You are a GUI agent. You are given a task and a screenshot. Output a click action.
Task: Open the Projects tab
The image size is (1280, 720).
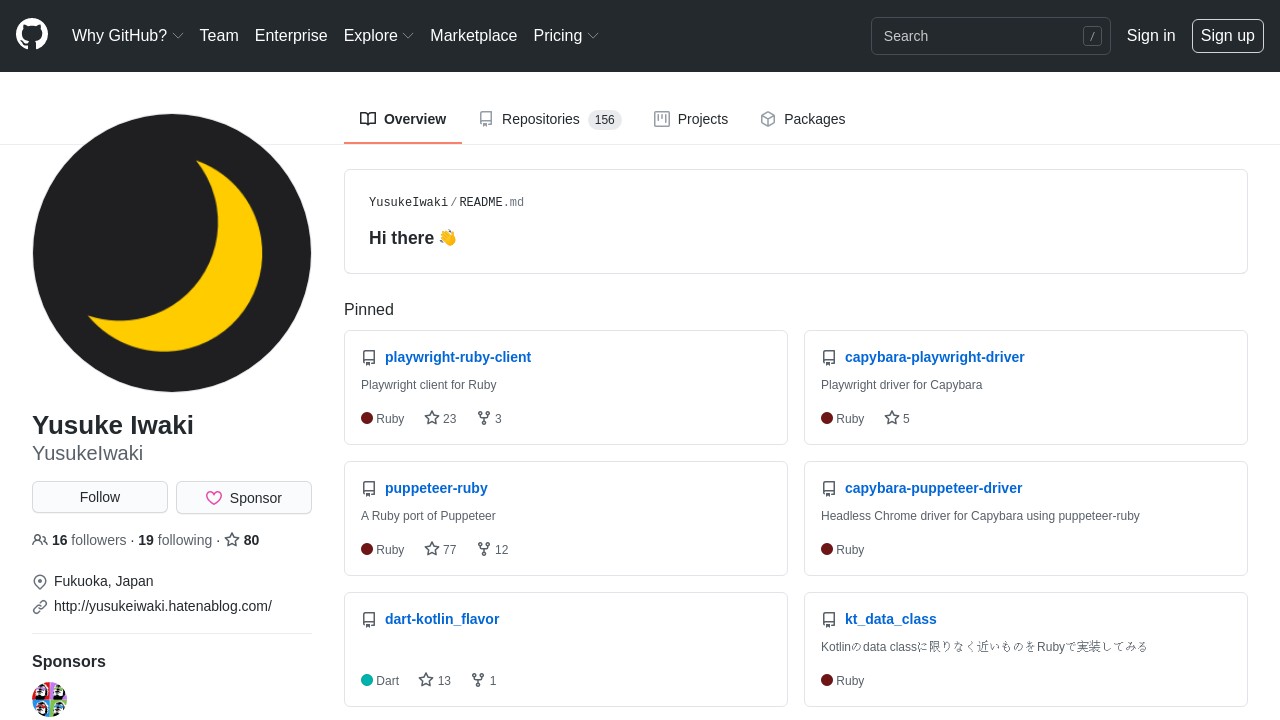[x=691, y=119]
